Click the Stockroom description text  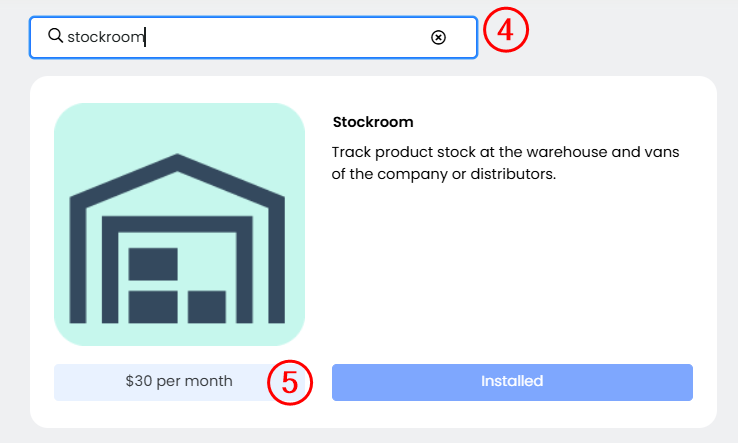pyautogui.click(x=512, y=163)
